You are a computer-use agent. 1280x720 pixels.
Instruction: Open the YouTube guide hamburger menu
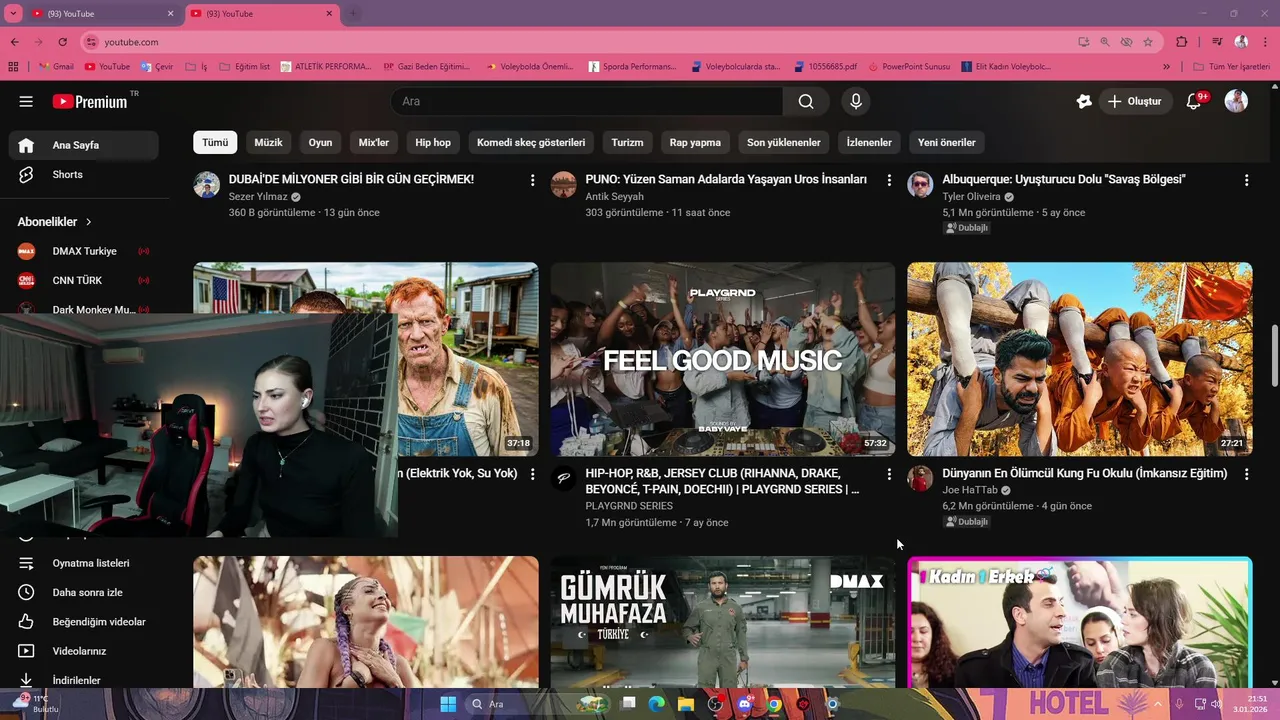26,101
